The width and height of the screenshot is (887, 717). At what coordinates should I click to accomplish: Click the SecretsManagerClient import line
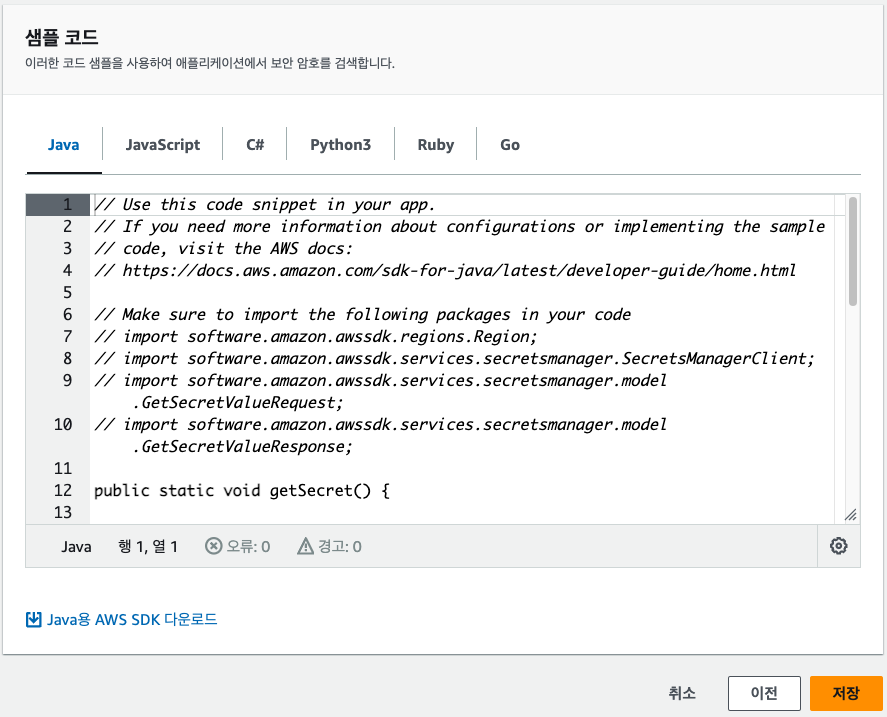click(x=454, y=358)
